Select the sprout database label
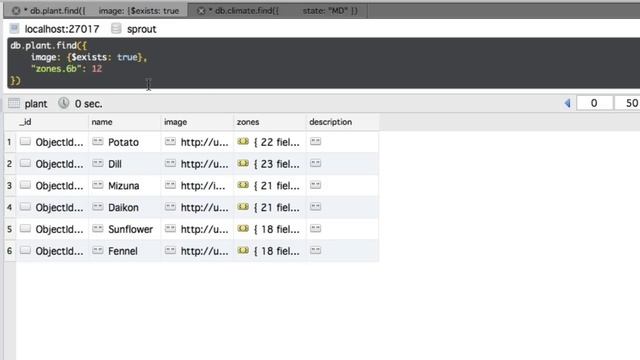The height and width of the screenshot is (360, 640). pos(141,29)
